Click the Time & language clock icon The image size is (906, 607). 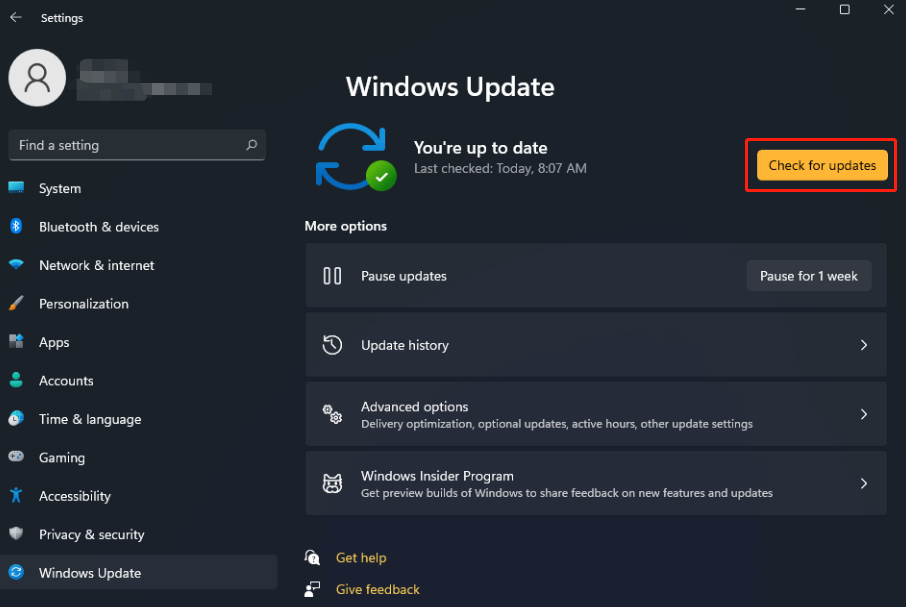coord(16,418)
